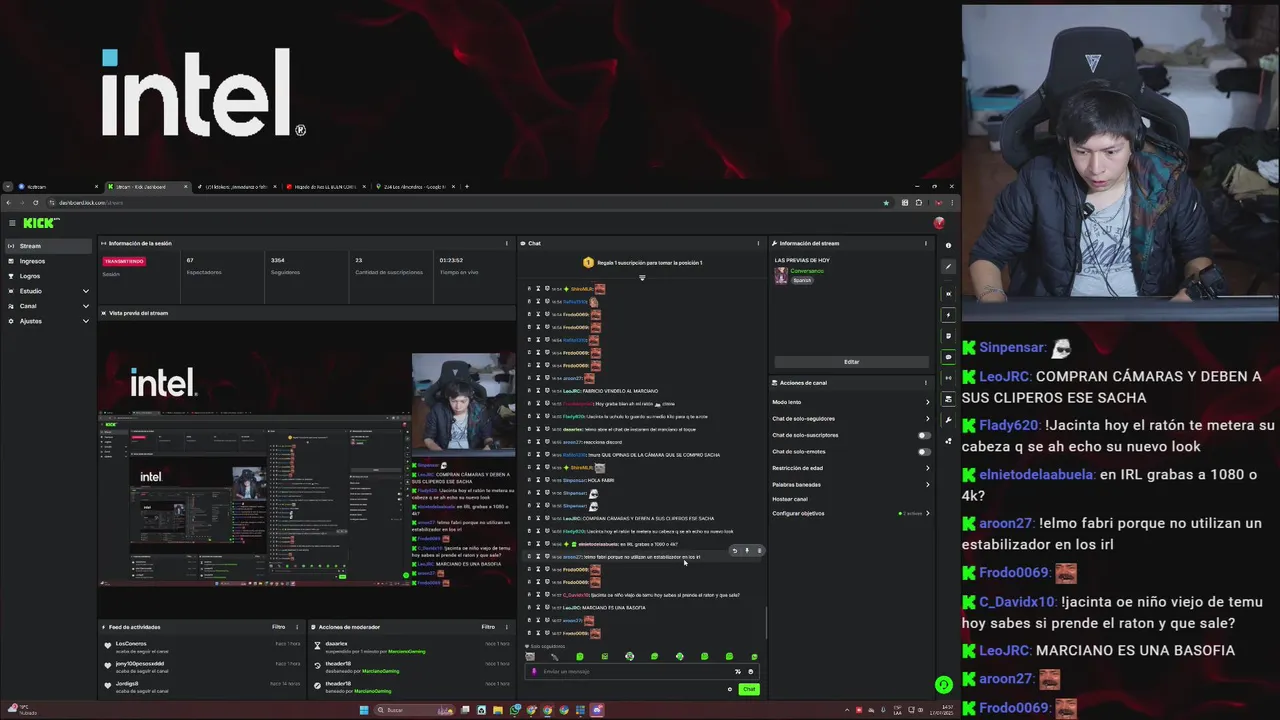Toggle Chat de solo-emotes switch
1280x720 pixels.
click(x=924, y=451)
